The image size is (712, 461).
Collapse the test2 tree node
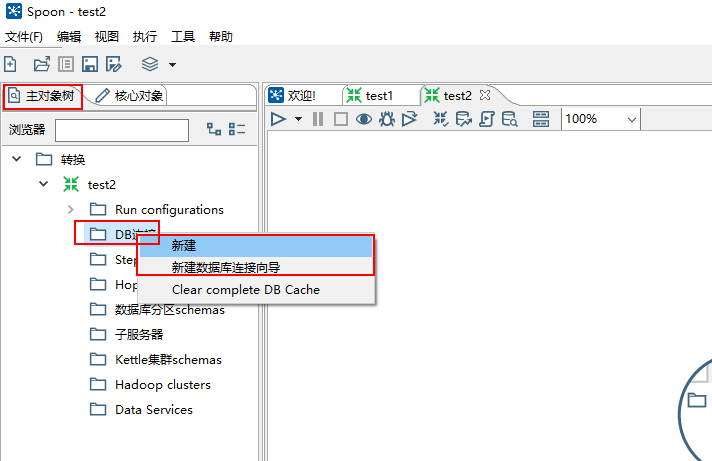44,184
